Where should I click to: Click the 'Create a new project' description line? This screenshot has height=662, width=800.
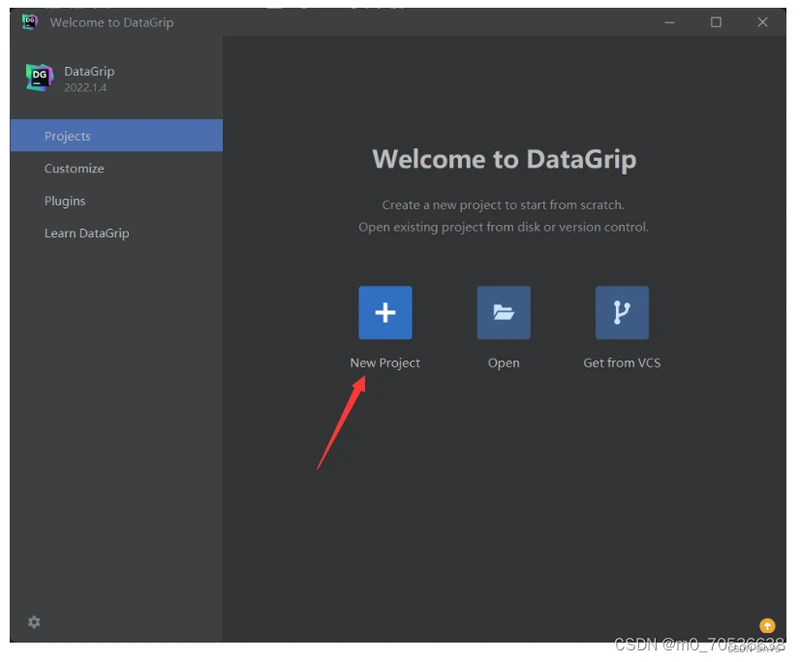click(503, 205)
